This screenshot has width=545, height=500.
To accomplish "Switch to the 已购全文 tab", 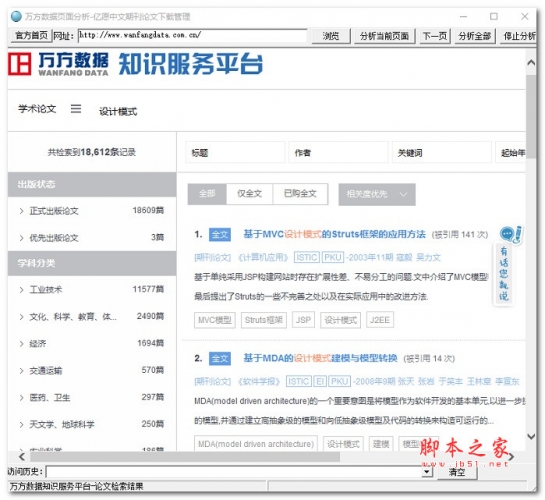I will pos(300,194).
